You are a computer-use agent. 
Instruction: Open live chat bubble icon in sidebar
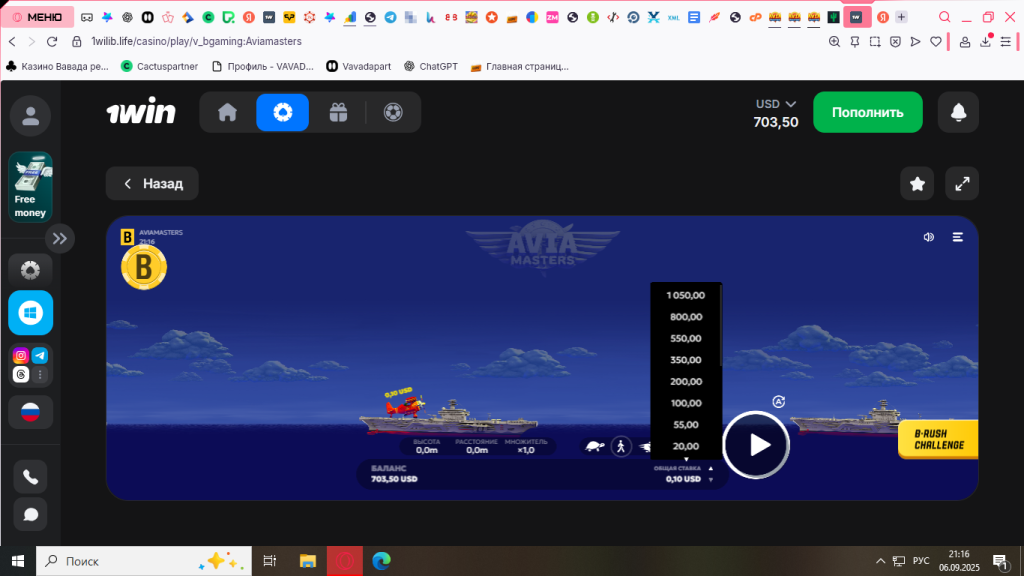(30, 515)
